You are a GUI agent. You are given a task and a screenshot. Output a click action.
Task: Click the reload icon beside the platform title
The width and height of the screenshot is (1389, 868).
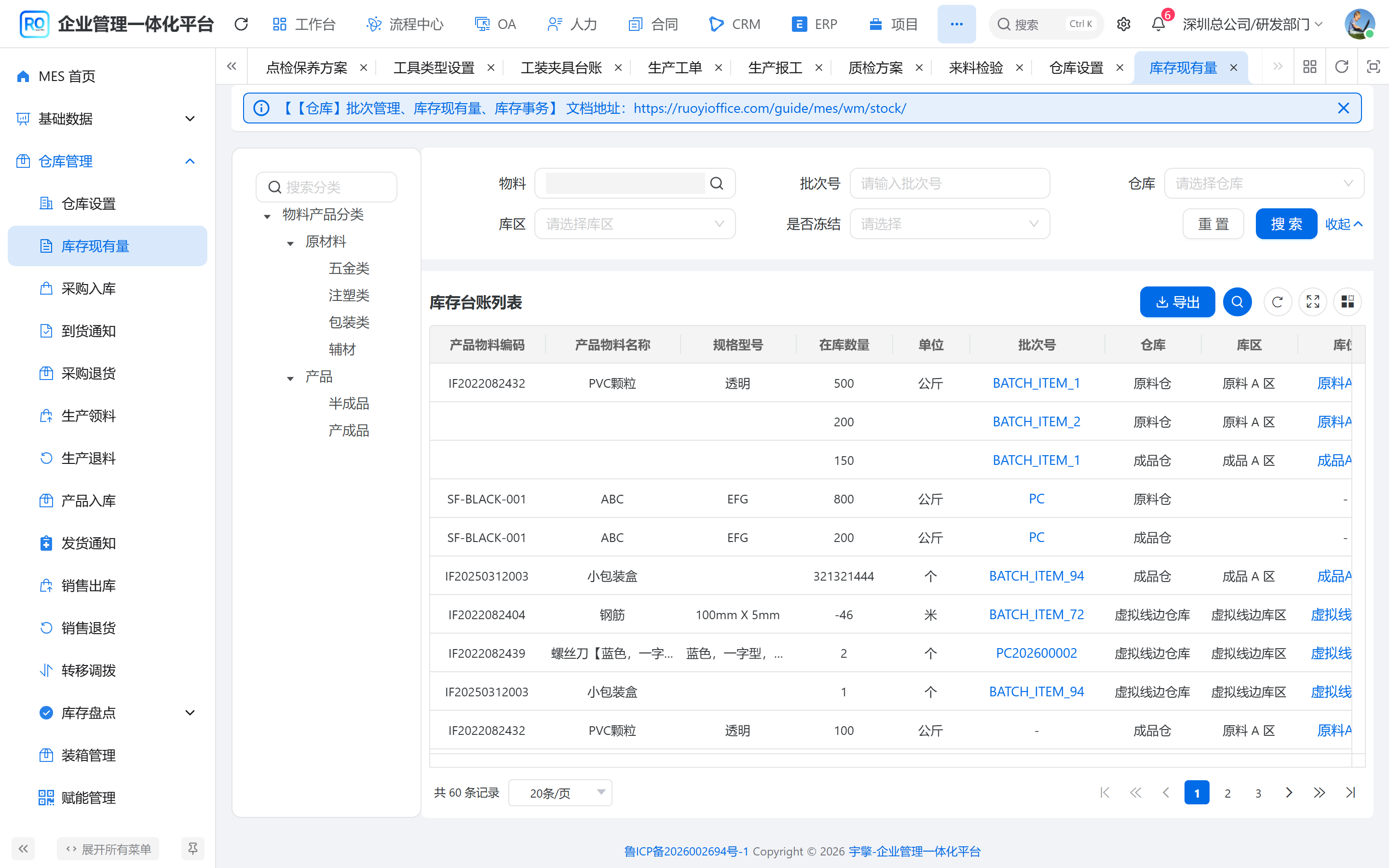(x=241, y=24)
